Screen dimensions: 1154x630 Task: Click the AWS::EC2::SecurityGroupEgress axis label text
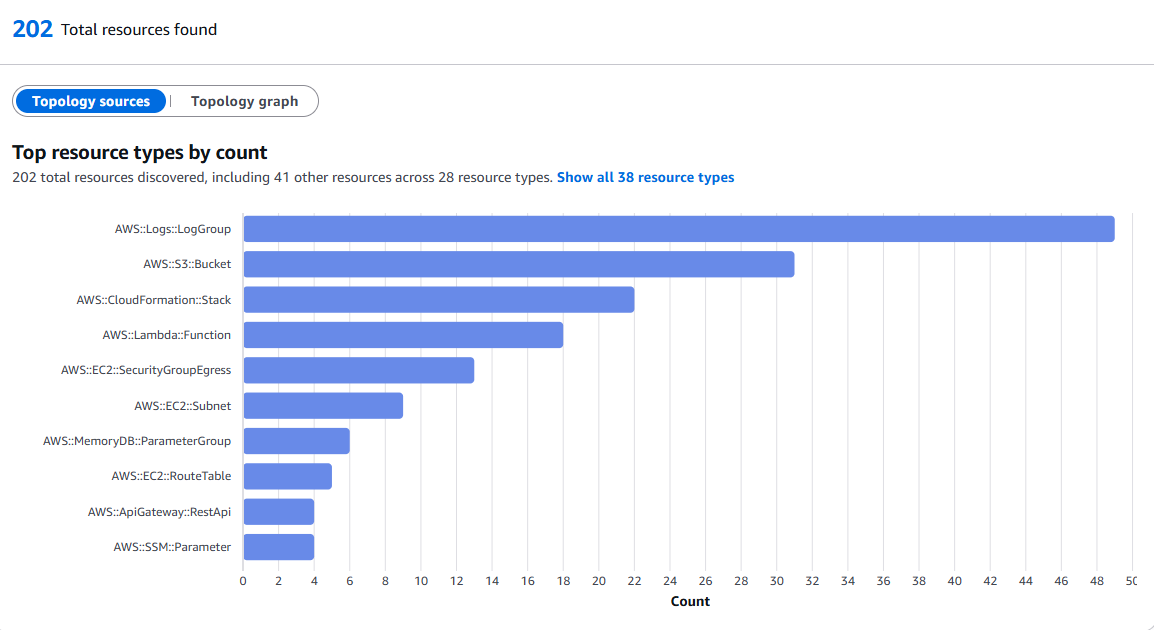(x=146, y=370)
